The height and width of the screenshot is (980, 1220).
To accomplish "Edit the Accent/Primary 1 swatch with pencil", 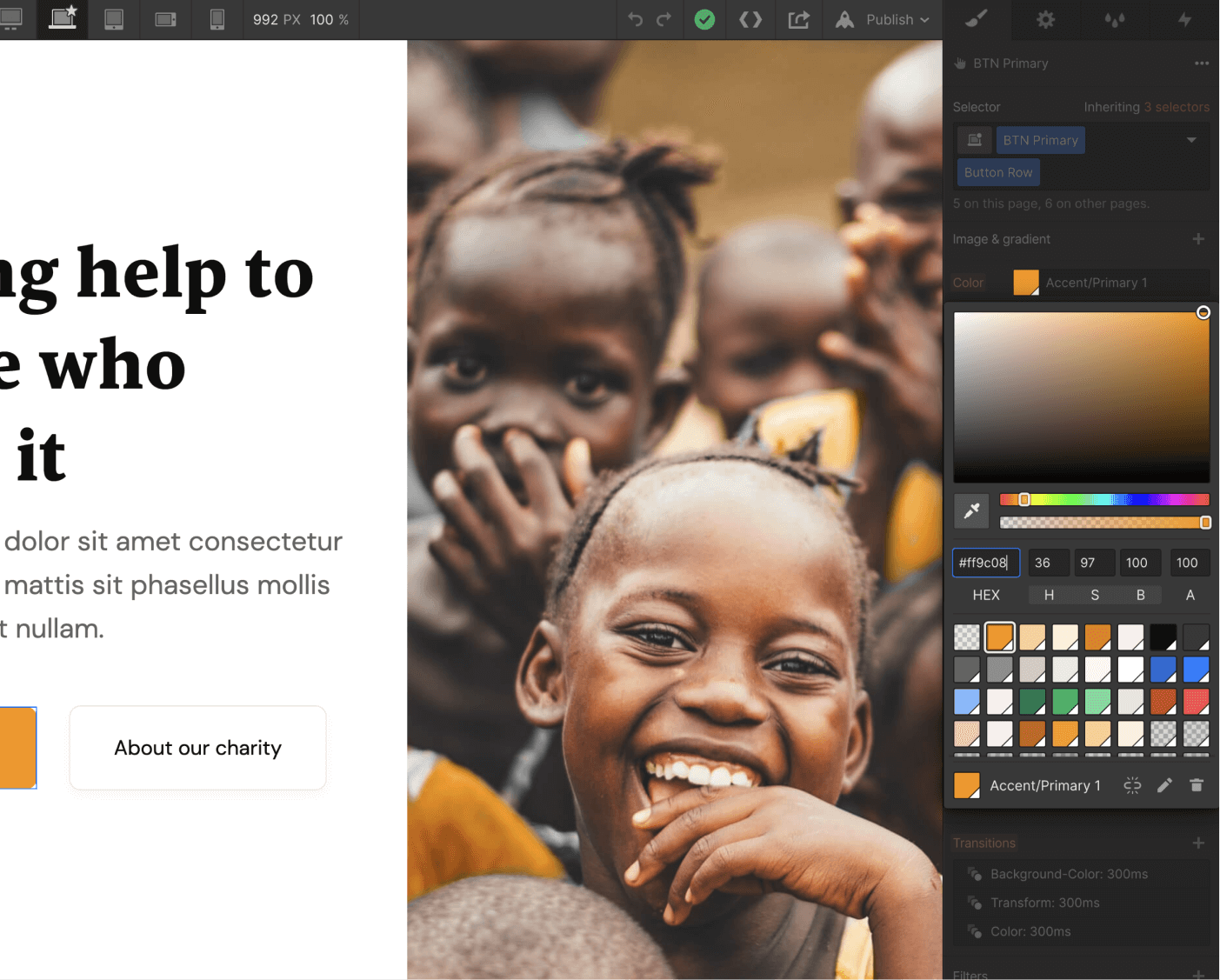I will coord(1164,785).
